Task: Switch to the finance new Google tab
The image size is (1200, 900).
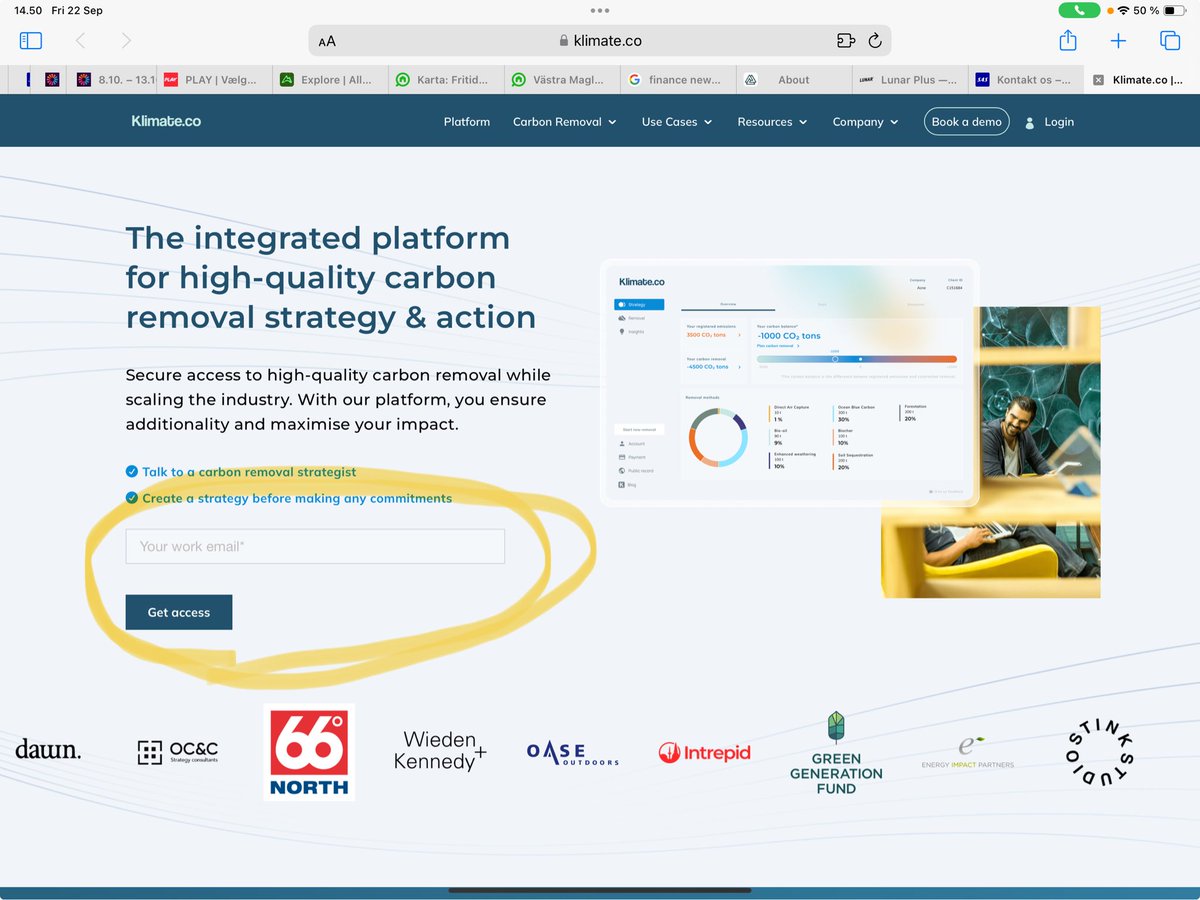Action: [x=678, y=80]
